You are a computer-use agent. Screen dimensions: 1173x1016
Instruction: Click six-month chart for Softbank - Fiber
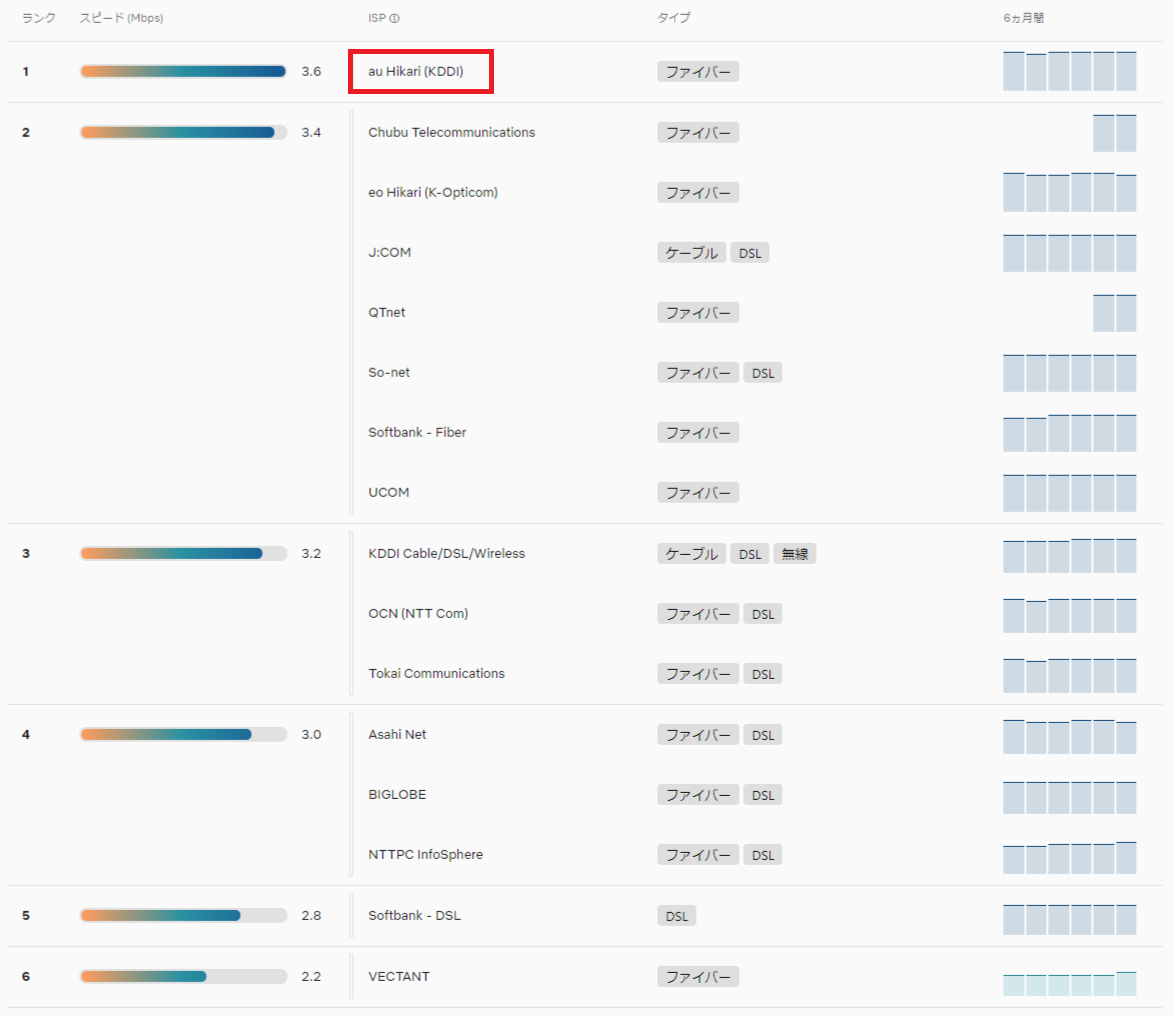tap(1070, 433)
